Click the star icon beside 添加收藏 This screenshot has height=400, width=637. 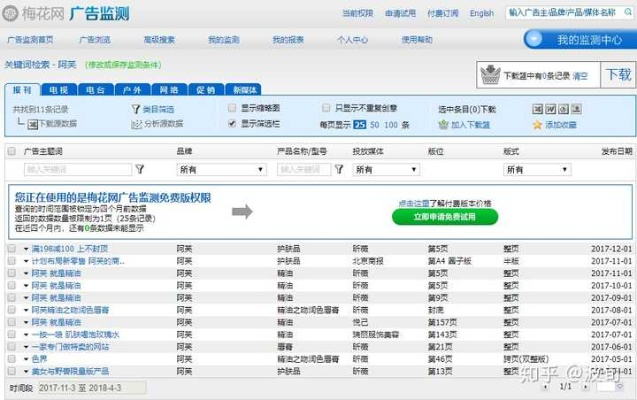point(537,125)
